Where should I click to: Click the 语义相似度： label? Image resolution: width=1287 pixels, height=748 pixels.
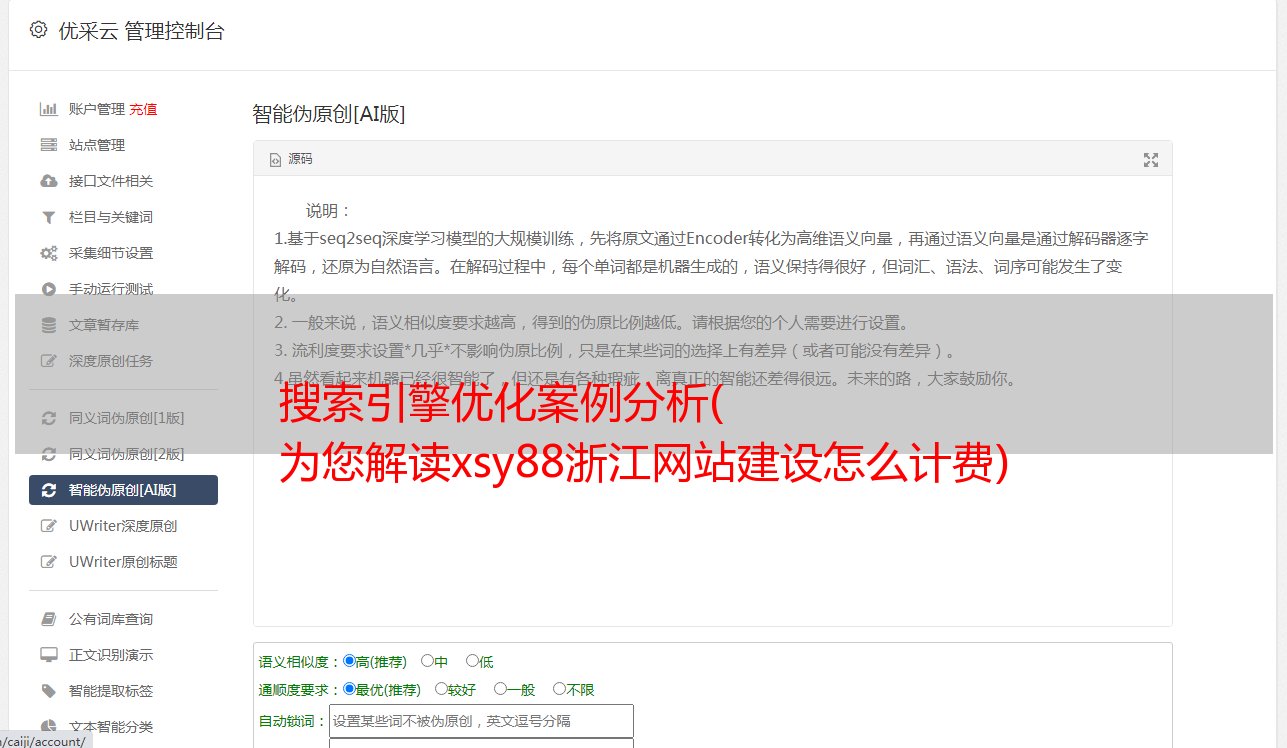tap(300, 662)
